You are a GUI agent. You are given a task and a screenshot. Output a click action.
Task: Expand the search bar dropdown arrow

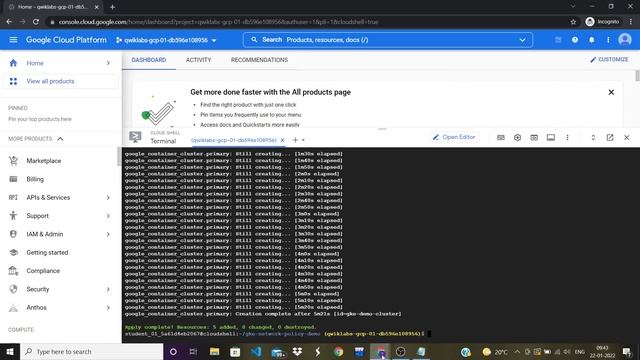click(522, 40)
